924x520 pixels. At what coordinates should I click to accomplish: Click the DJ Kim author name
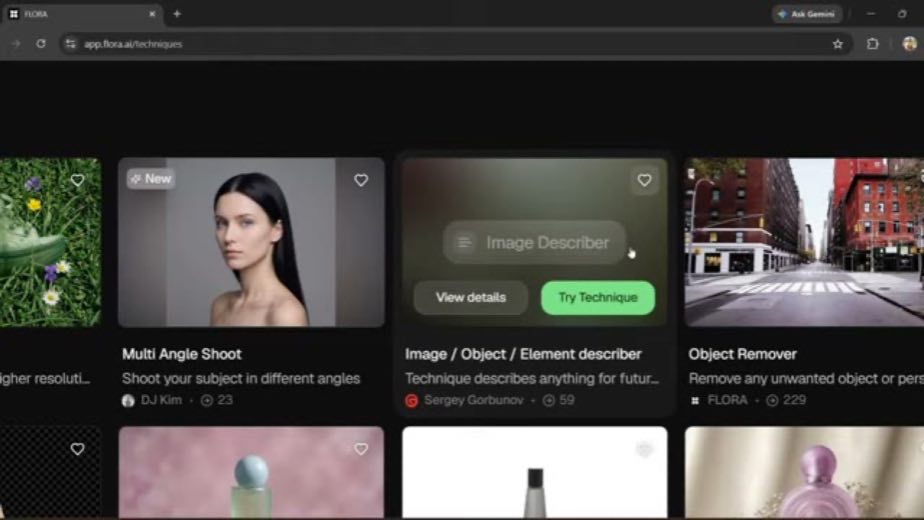161,400
